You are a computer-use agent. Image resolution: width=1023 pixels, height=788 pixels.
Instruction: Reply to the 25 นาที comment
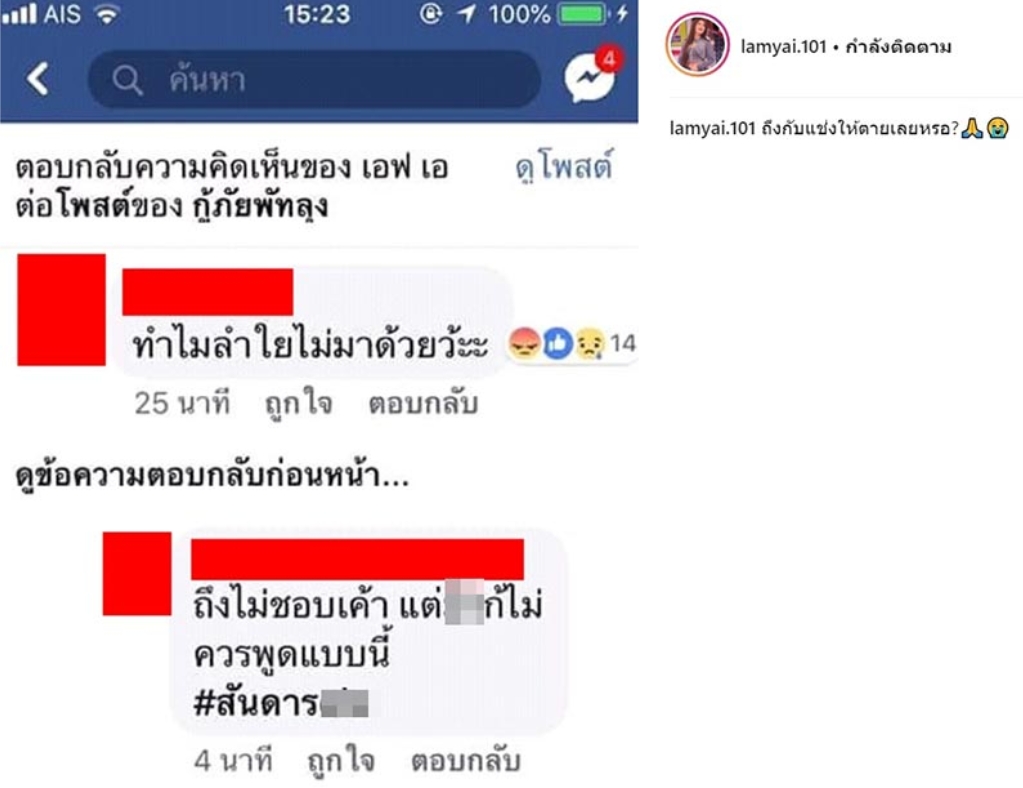pyautogui.click(x=423, y=404)
